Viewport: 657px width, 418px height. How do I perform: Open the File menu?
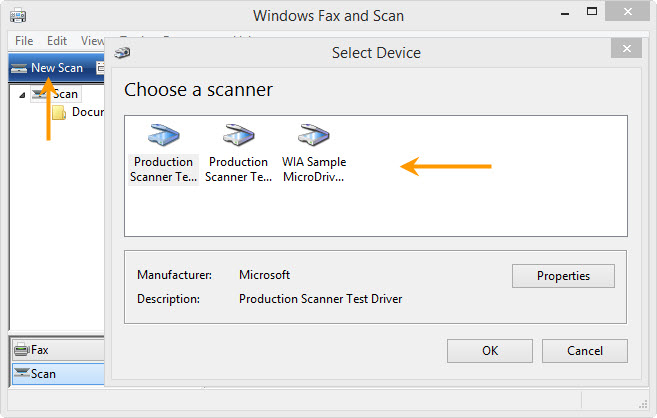[x=24, y=41]
